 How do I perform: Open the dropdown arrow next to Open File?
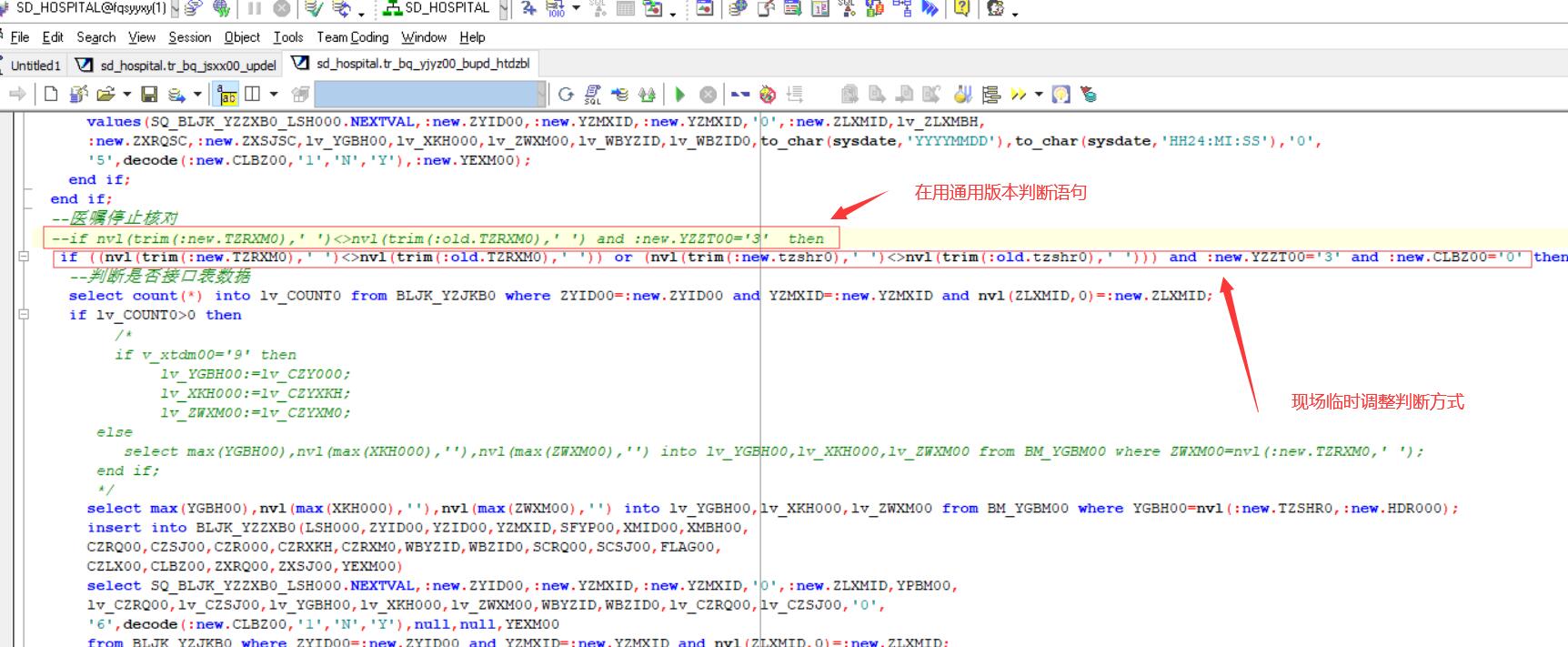pyautogui.click(x=126, y=94)
